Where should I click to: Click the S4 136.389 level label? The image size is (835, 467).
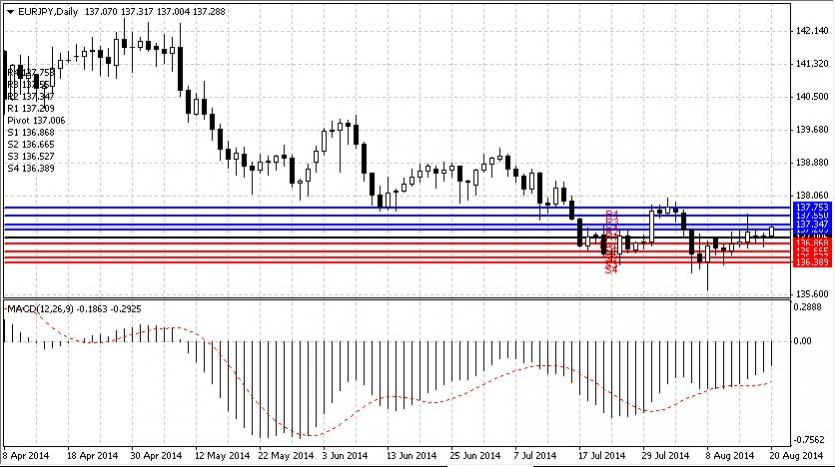pos(30,168)
